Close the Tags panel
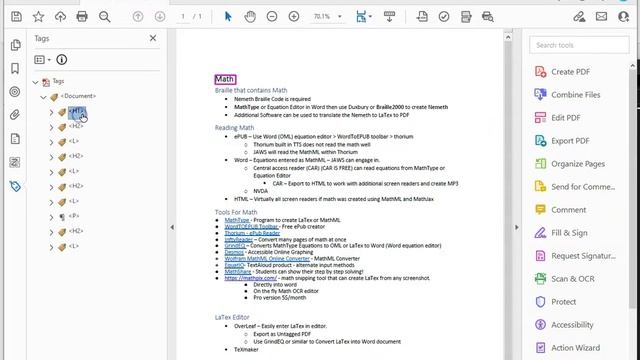The image size is (640, 360). [x=153, y=38]
